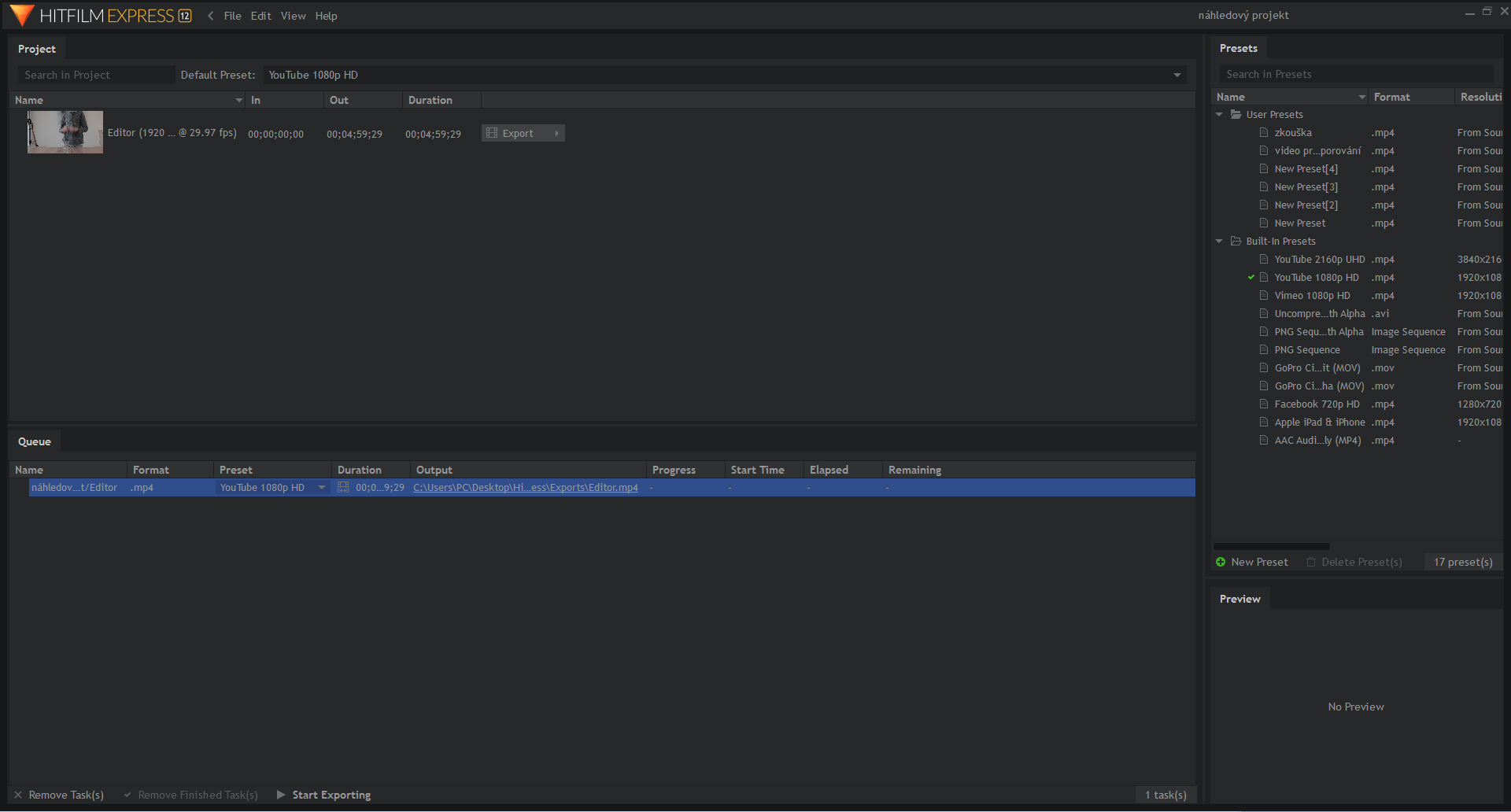This screenshot has height=812, width=1511.
Task: Click the filmstrip icon in queue Duration column
Action: coord(343,488)
